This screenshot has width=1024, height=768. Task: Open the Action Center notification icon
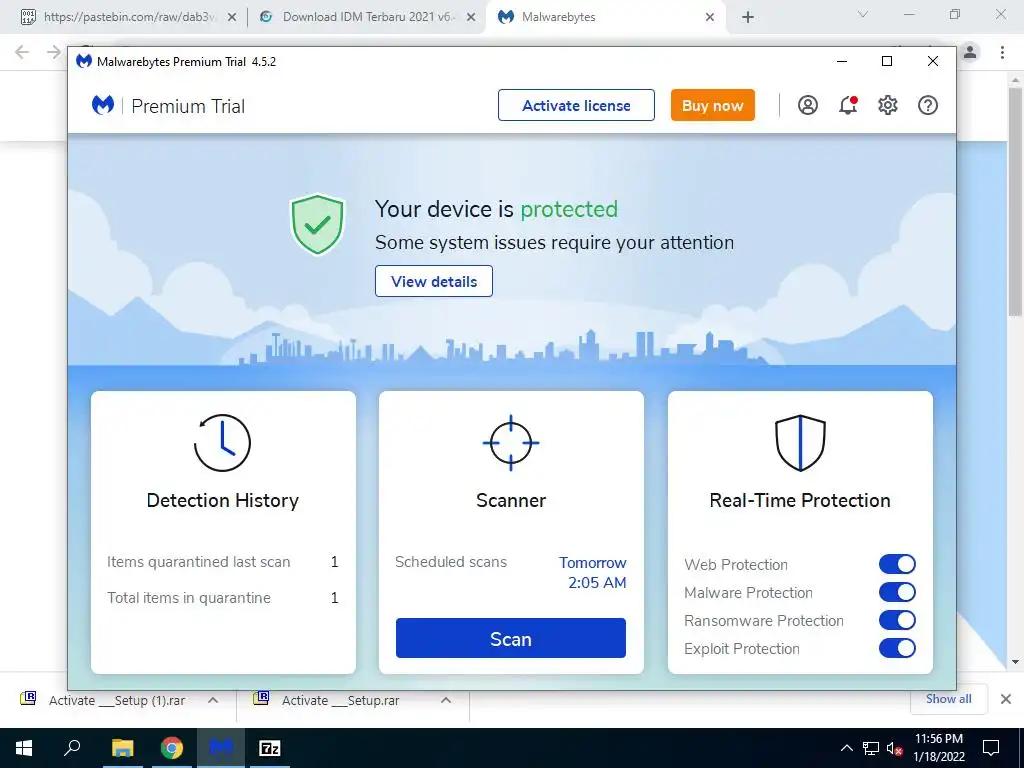tap(991, 748)
